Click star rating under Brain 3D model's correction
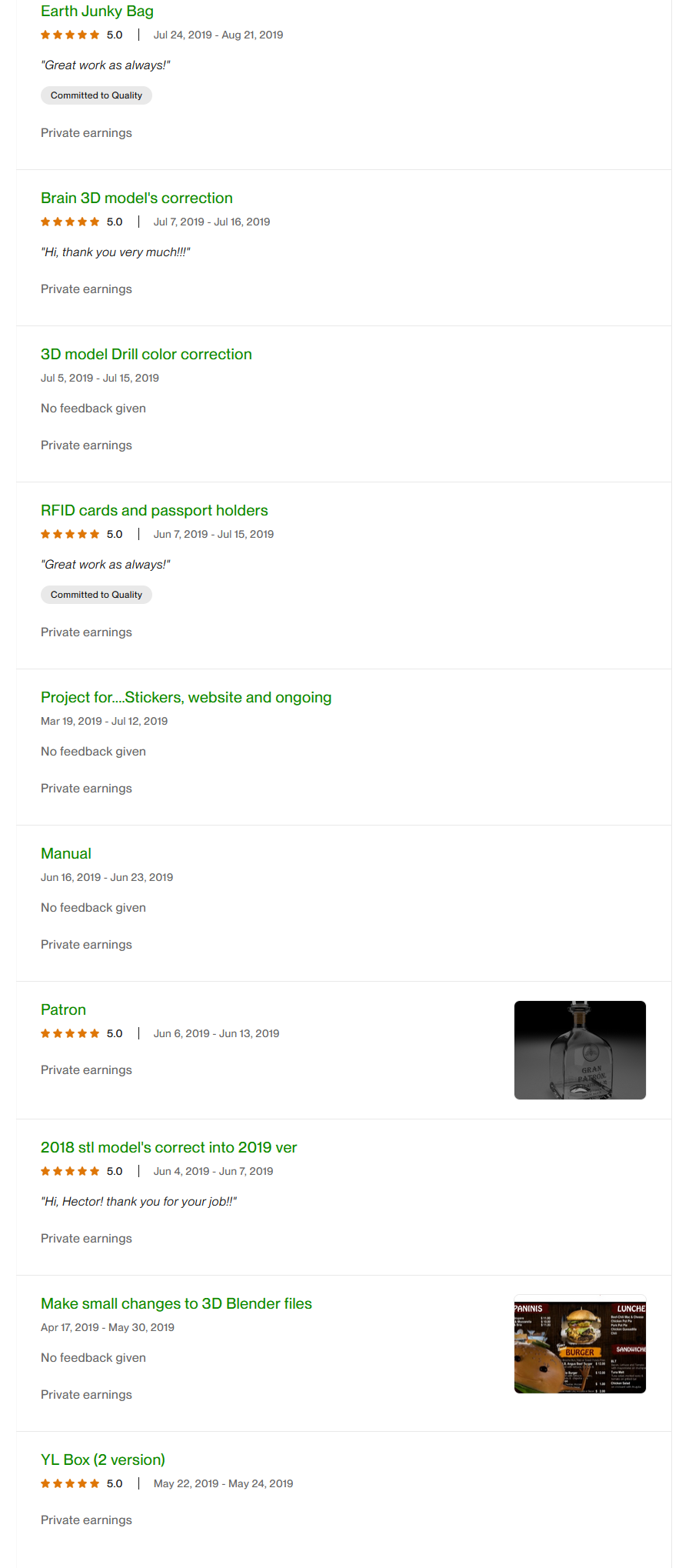Image resolution: width=679 pixels, height=1568 pixels. coord(70,222)
